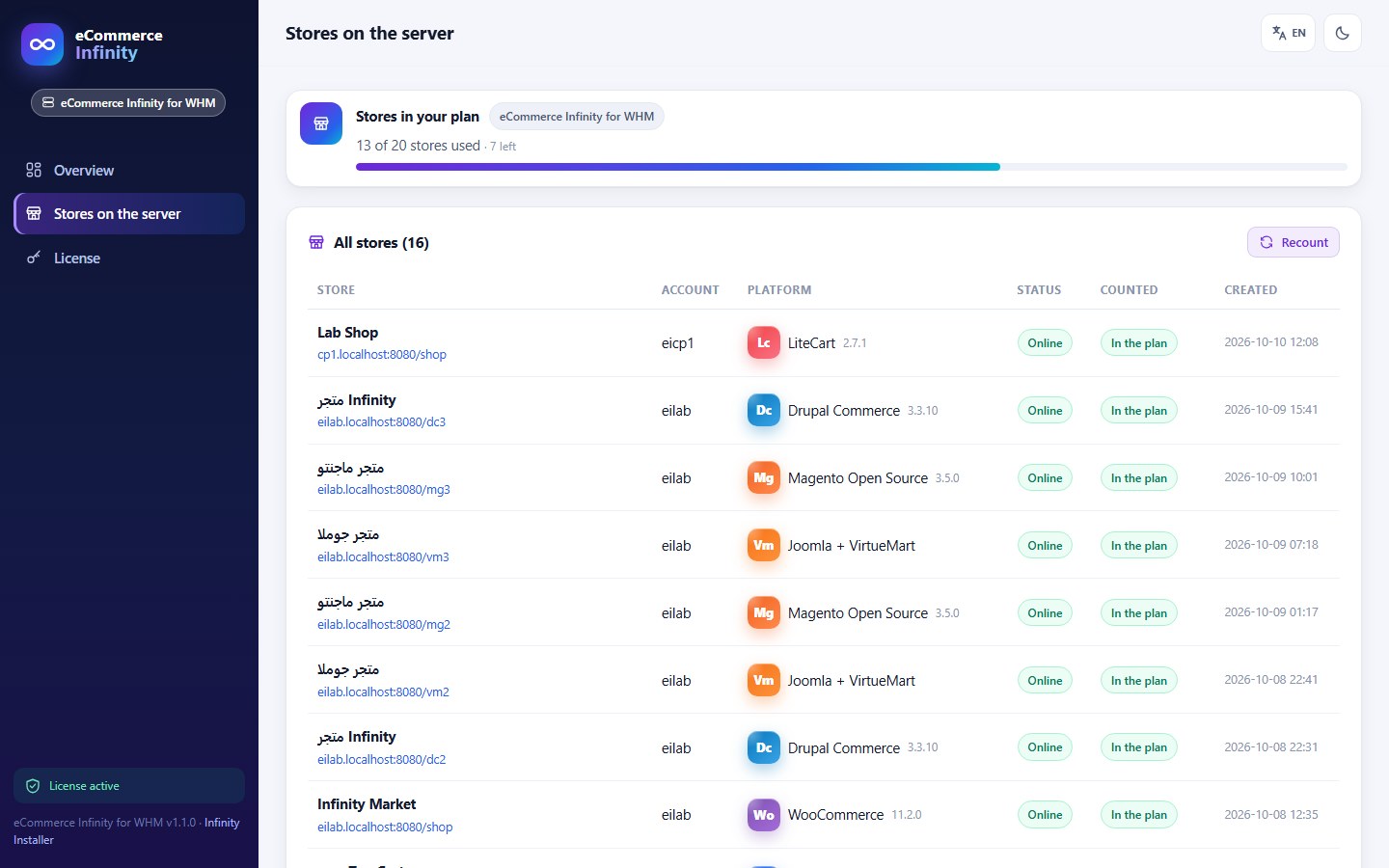Open link eilab.localhost:8080/dc3
Viewport: 1389px width, 868px height.
point(381,422)
